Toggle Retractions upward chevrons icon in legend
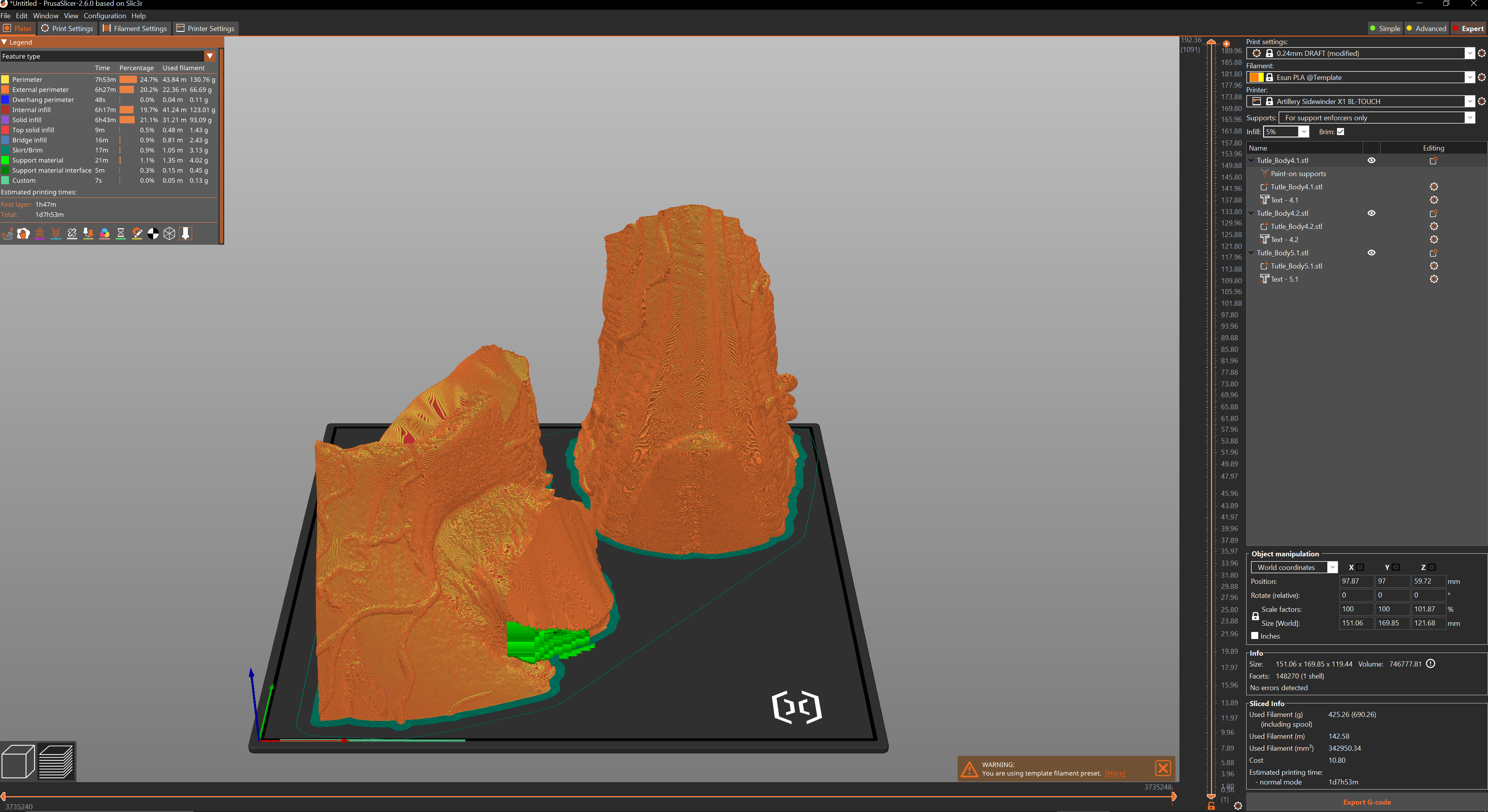1488x812 pixels. [x=40, y=233]
